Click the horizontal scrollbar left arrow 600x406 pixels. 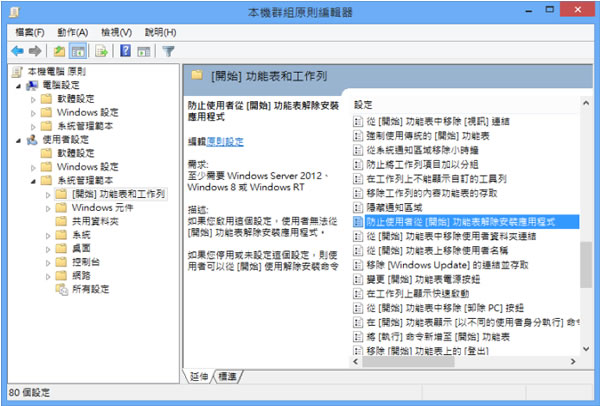click(x=356, y=362)
